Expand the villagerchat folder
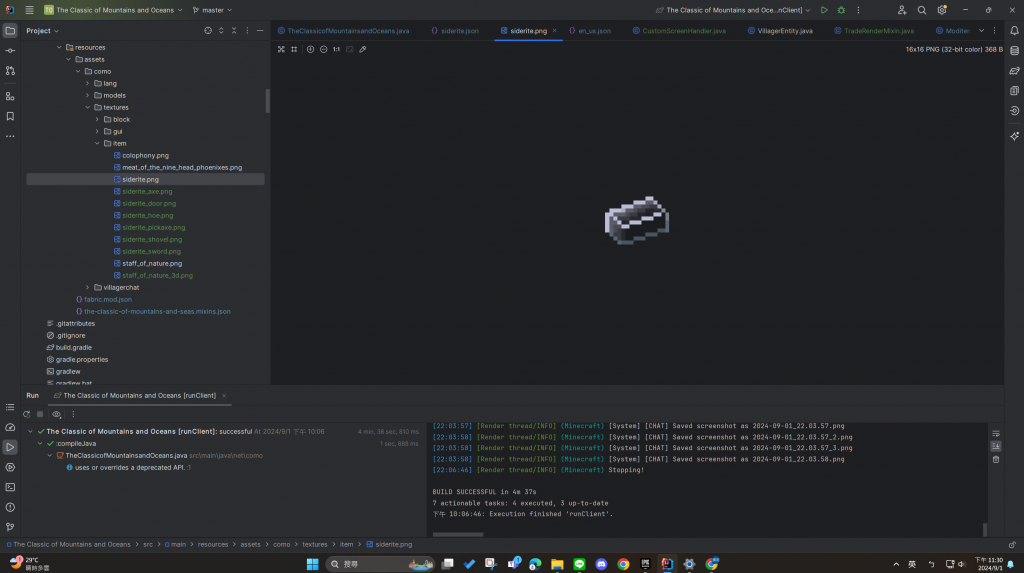1024x573 pixels. 88,287
